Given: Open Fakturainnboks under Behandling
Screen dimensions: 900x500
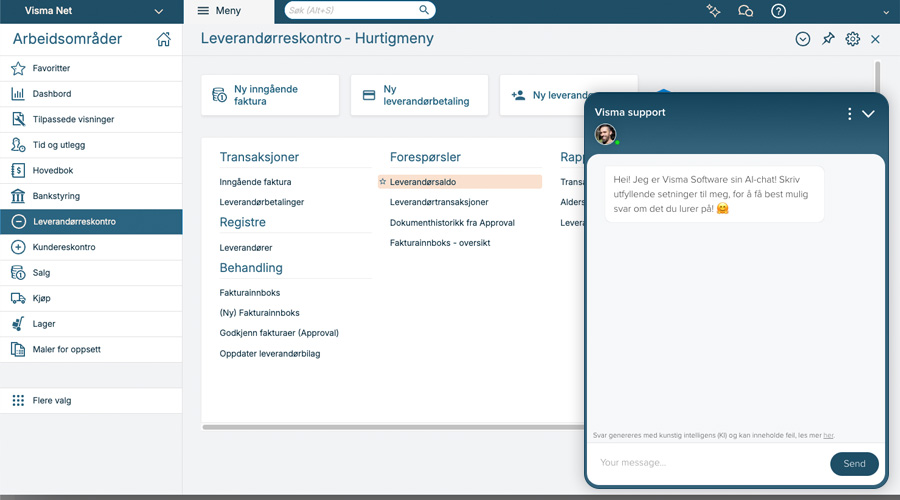Looking at the screenshot, I should coord(250,293).
